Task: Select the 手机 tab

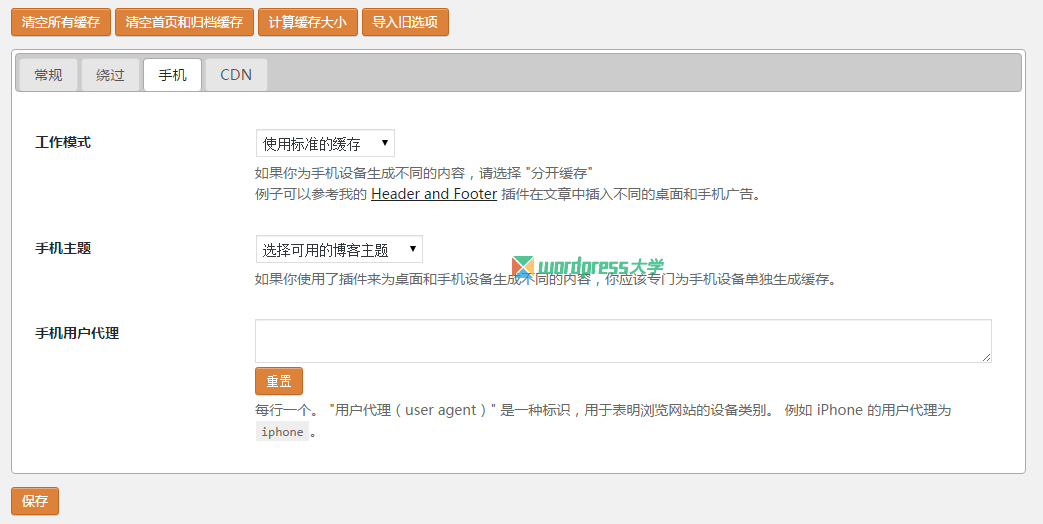Action: 172,74
